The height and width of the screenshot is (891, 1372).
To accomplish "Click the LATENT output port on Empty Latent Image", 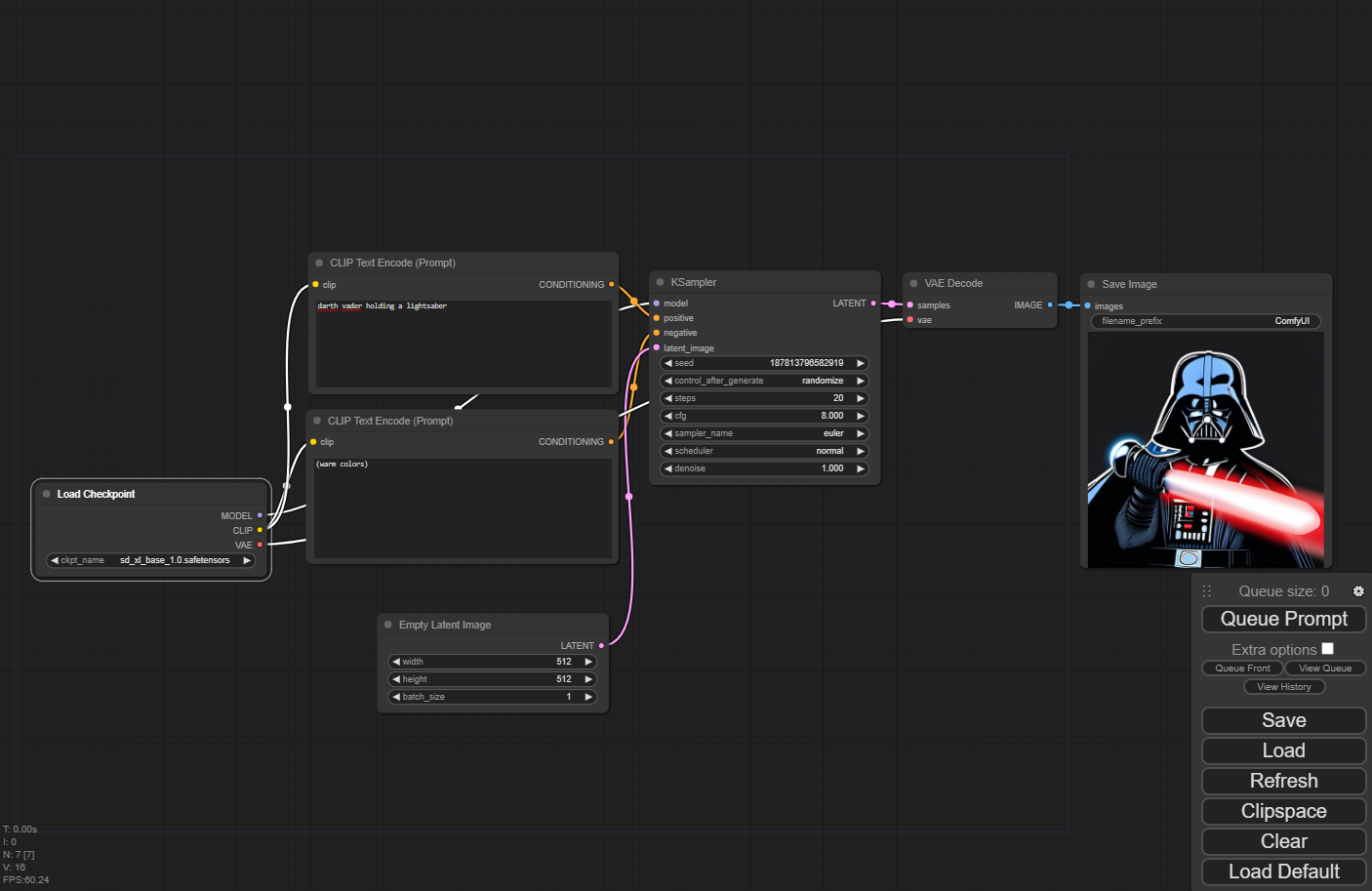I will tap(601, 645).
